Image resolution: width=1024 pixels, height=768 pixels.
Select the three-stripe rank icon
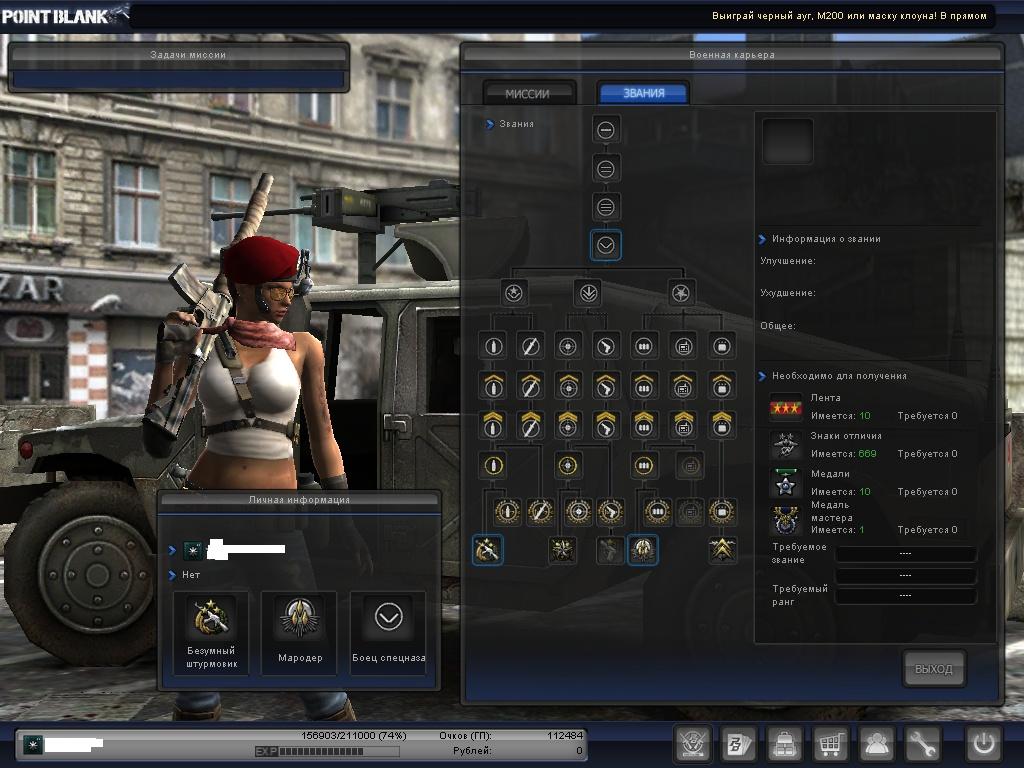pos(605,208)
